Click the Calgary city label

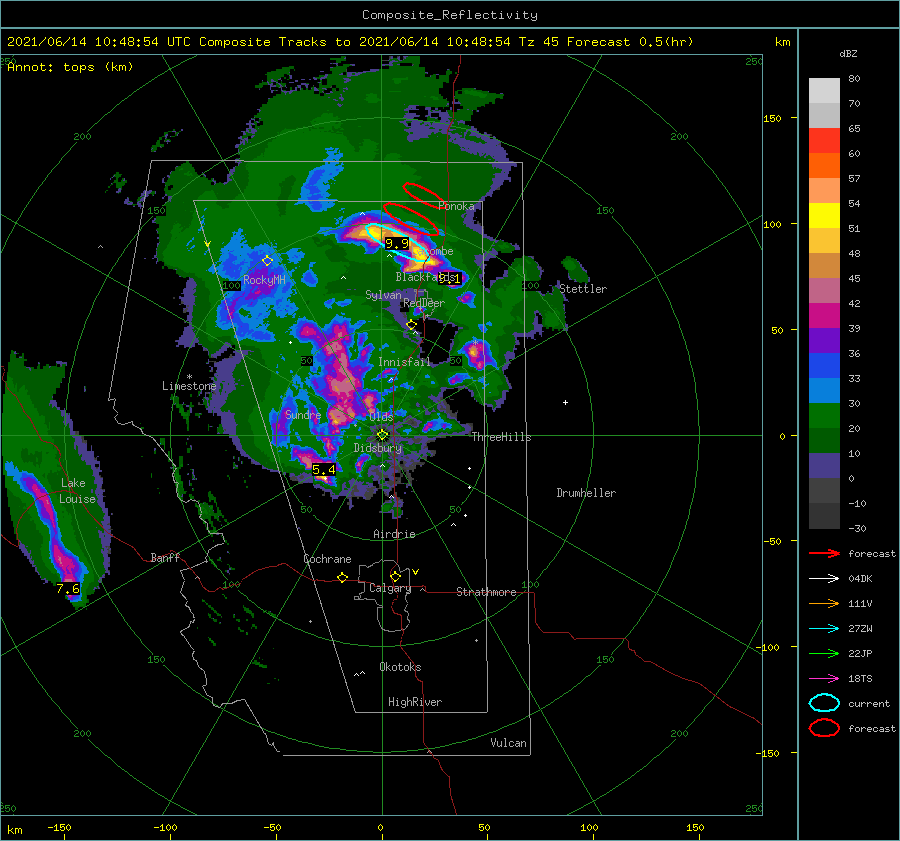(390, 588)
